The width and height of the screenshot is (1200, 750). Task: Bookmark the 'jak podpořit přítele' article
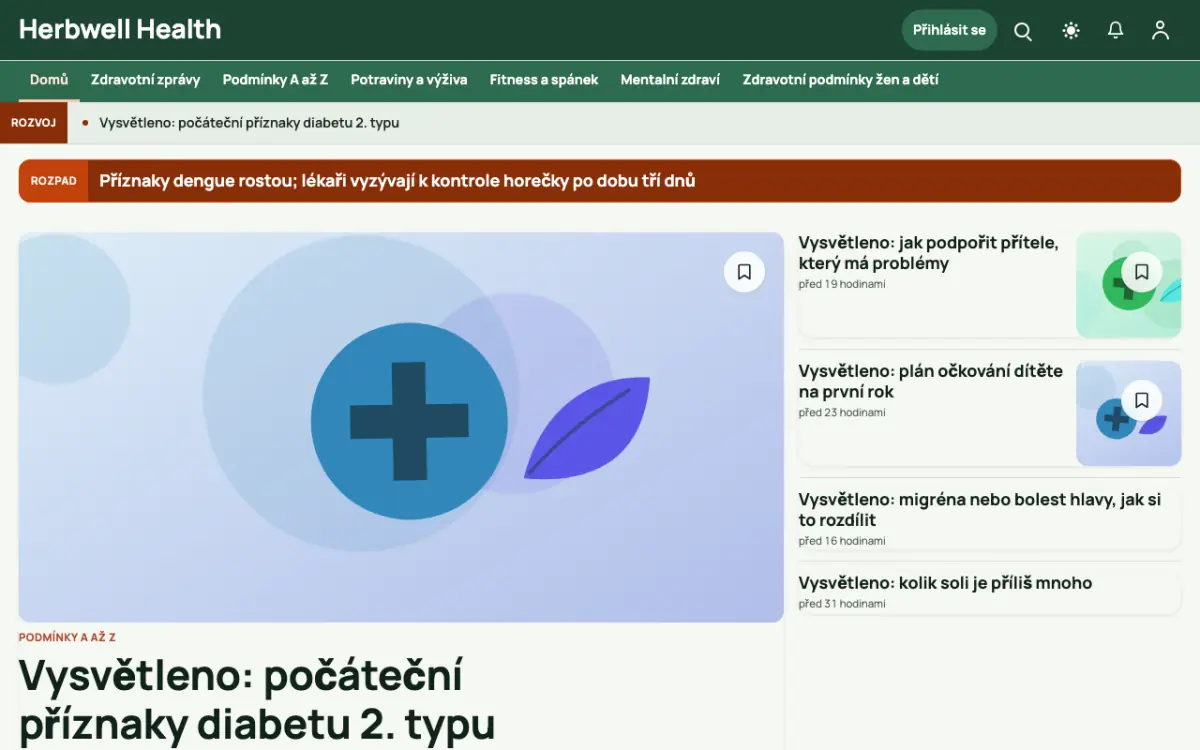click(1142, 271)
